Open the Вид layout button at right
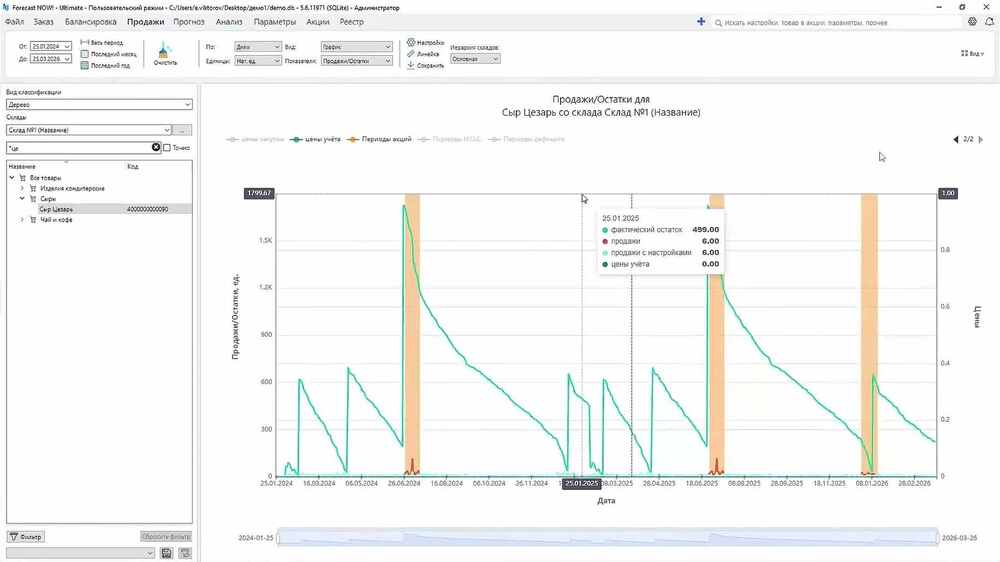This screenshot has width=1000, height=562. (x=972, y=54)
